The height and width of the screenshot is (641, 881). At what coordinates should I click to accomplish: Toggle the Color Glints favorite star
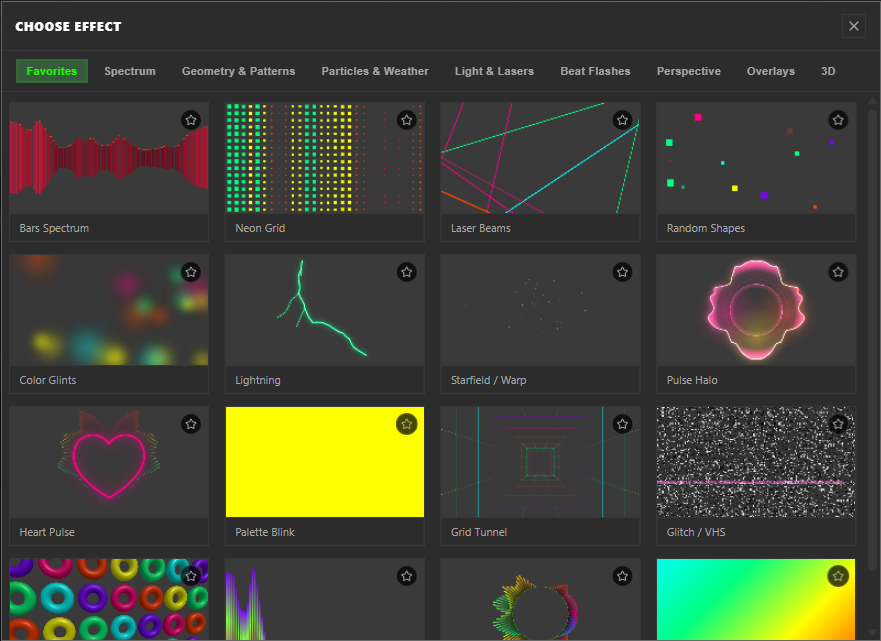(191, 272)
